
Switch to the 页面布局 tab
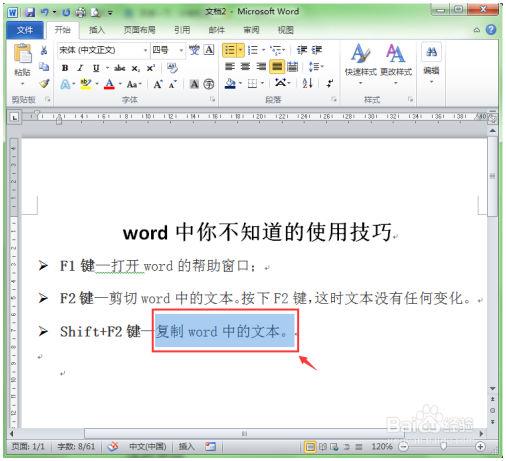[139, 30]
